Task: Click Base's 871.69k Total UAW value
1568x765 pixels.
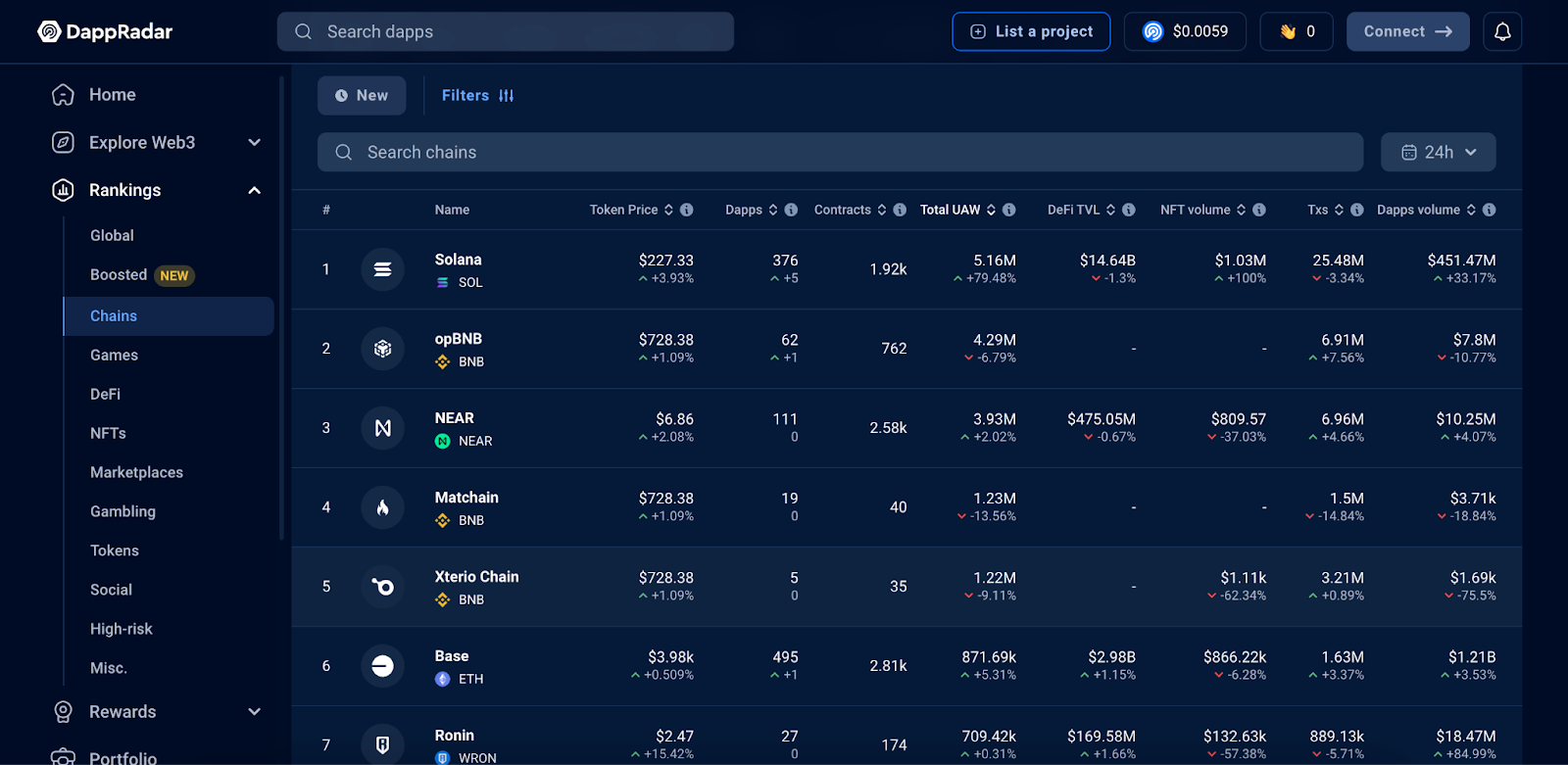Action: click(x=988, y=657)
